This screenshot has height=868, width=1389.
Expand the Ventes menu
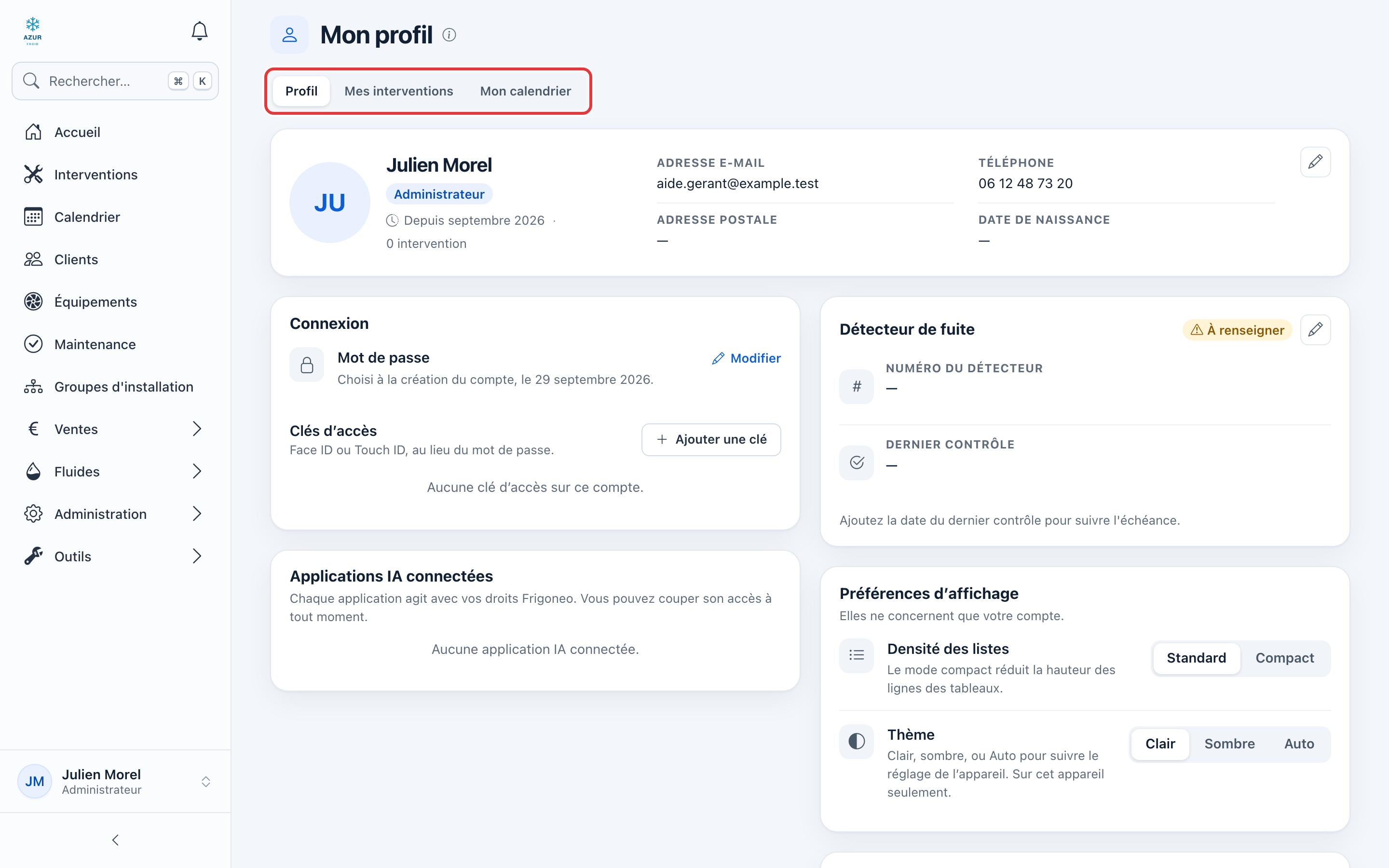point(115,429)
